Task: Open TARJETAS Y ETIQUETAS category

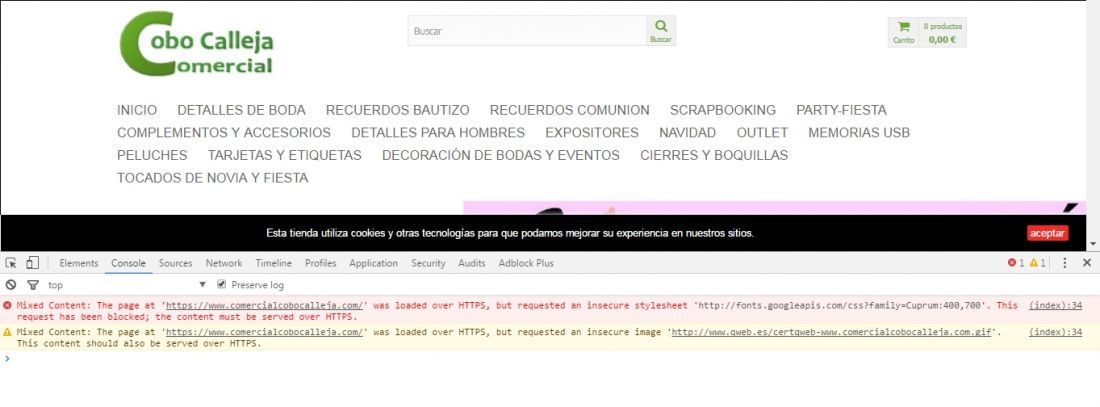Action: point(285,155)
